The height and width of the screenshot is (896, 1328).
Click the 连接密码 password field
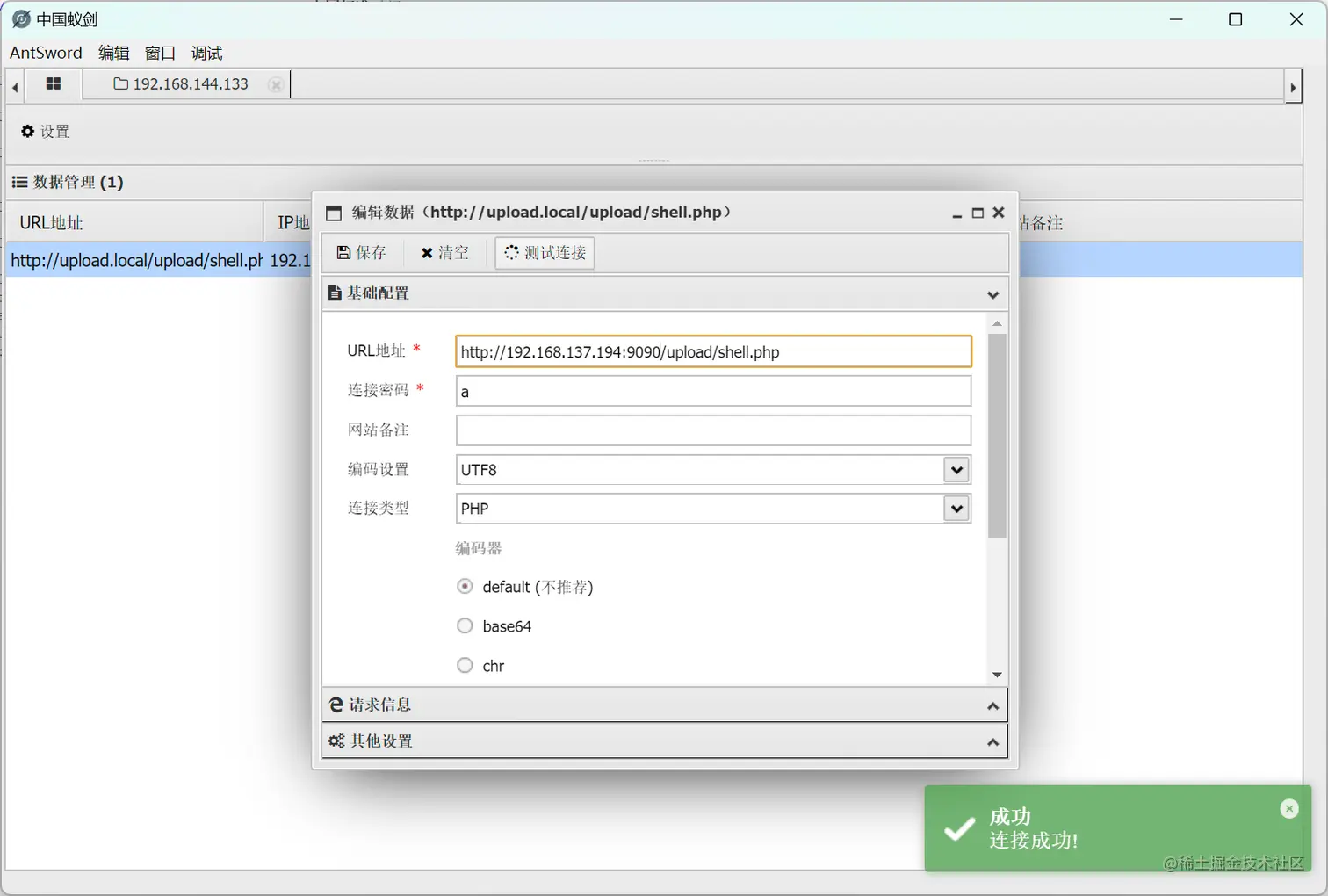[x=713, y=391]
